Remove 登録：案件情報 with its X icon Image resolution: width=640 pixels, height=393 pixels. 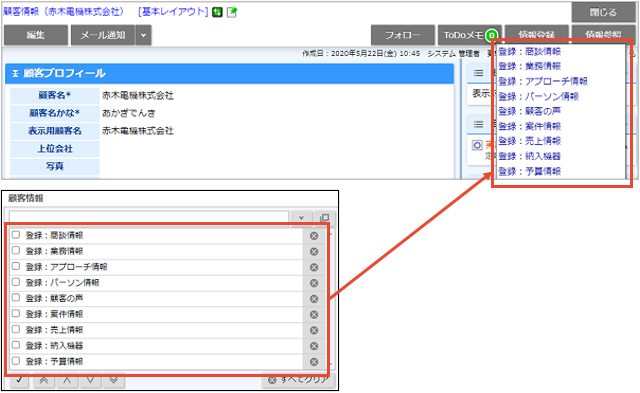click(314, 315)
